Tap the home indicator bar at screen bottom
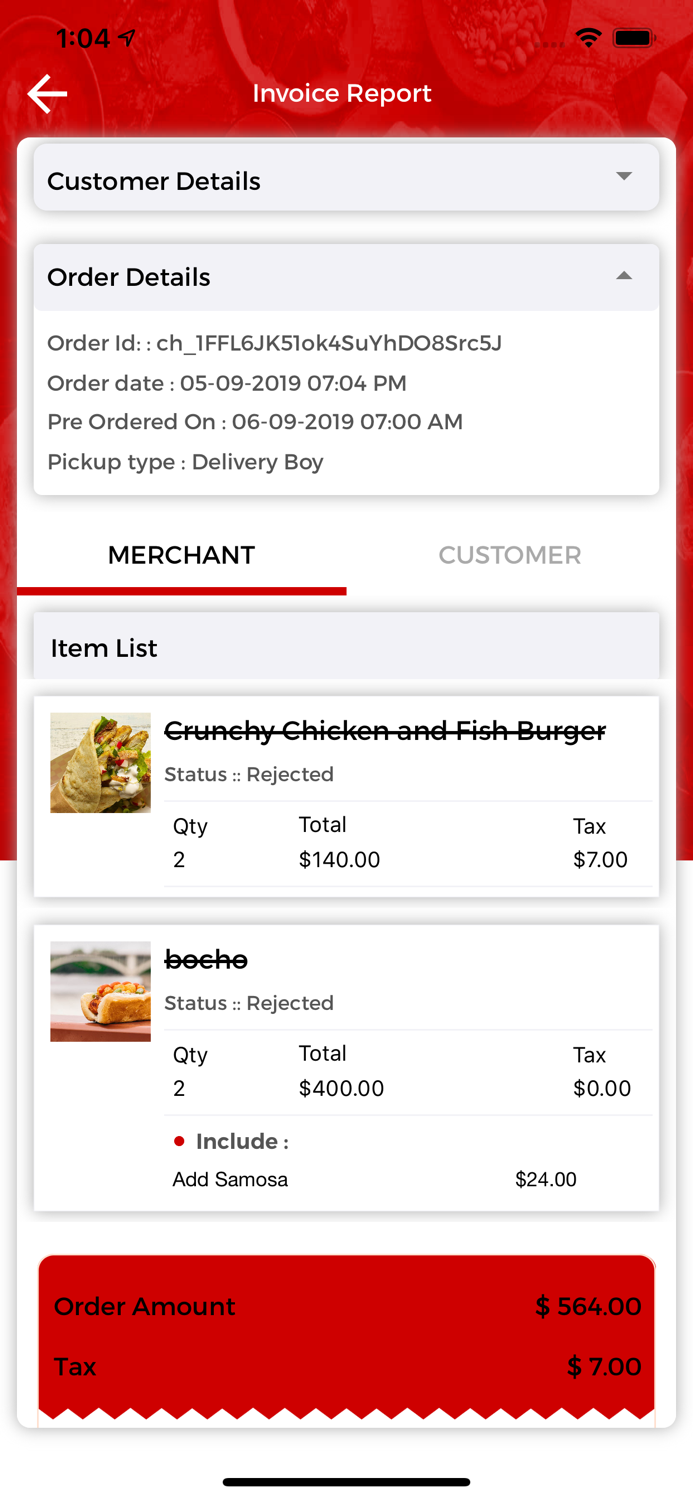The width and height of the screenshot is (693, 1500). click(x=346, y=1482)
